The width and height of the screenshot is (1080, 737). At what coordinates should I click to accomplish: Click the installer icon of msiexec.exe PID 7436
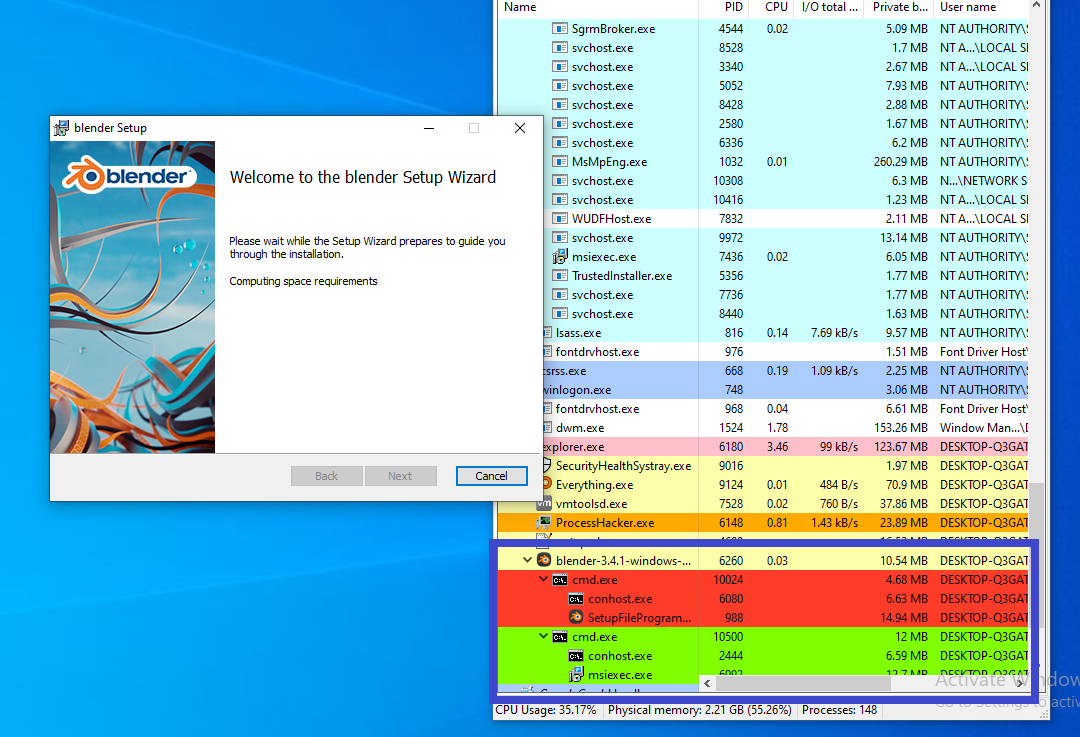tap(561, 256)
